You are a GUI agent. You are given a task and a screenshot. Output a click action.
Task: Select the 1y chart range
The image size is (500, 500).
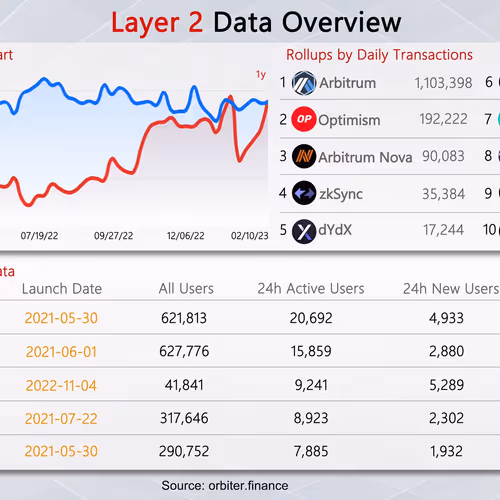pos(261,75)
